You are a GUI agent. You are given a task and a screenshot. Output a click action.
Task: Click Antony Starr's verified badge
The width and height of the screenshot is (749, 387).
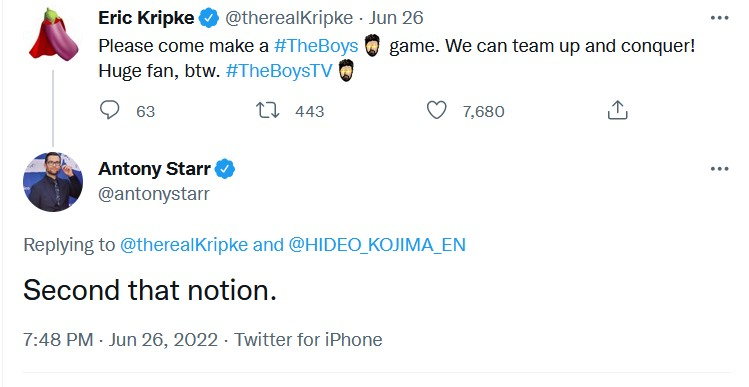[x=225, y=169]
